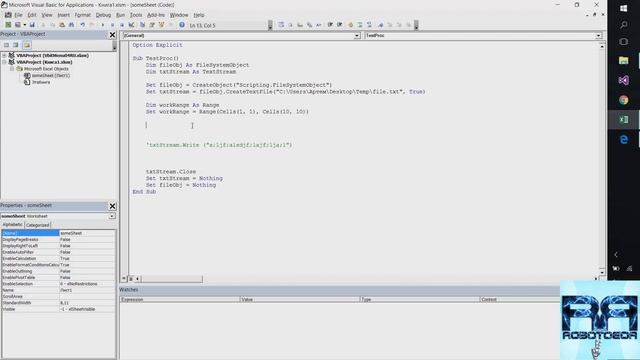Open the Tools menu
The width and height of the screenshot is (640, 360).
pyautogui.click(x=136, y=15)
